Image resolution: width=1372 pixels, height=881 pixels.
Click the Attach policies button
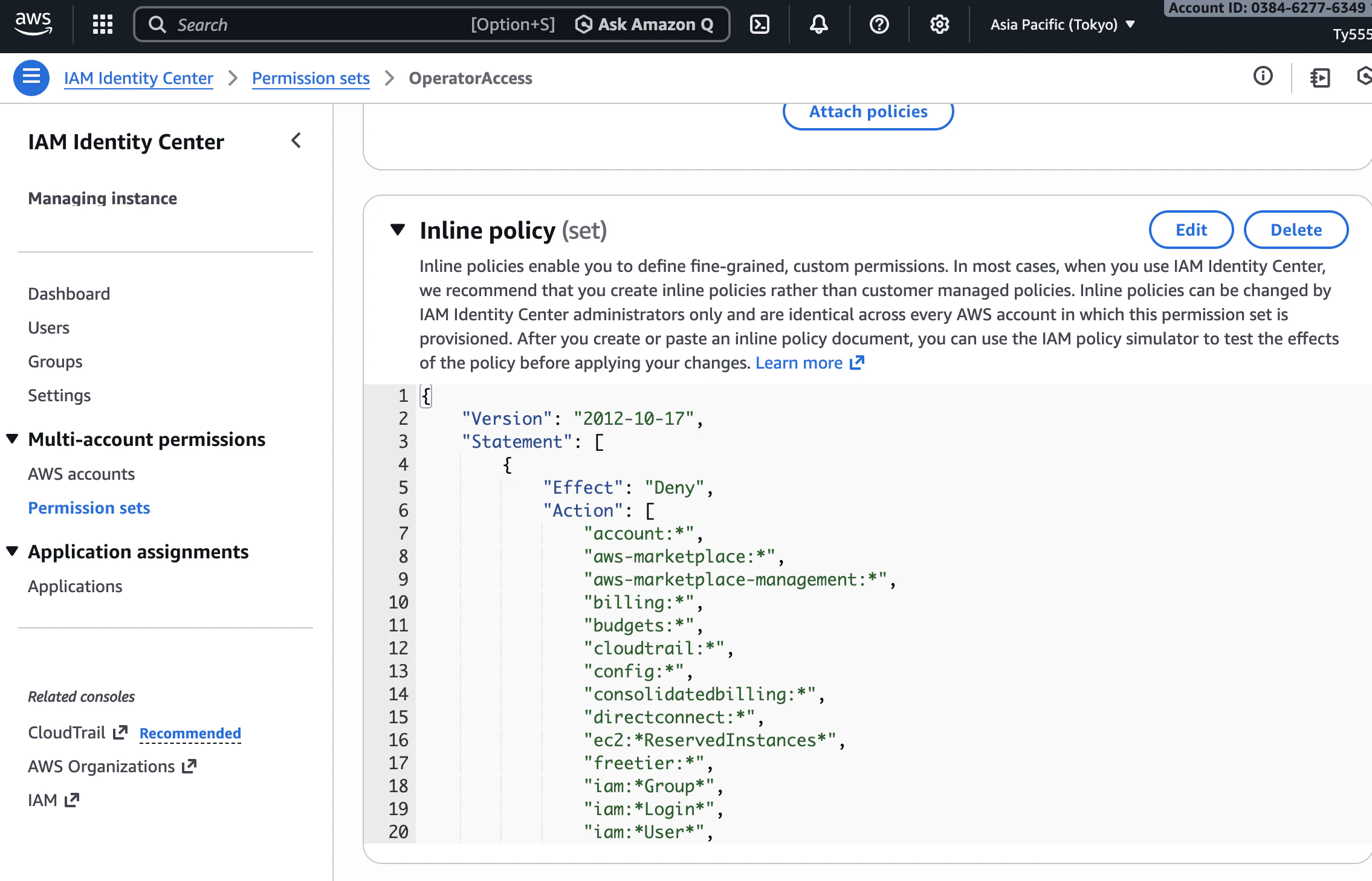[869, 112]
